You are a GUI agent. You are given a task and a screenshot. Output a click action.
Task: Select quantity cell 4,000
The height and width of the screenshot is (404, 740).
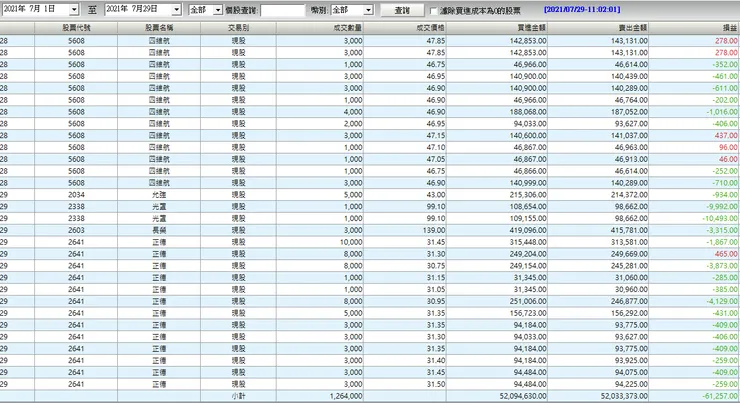point(353,112)
